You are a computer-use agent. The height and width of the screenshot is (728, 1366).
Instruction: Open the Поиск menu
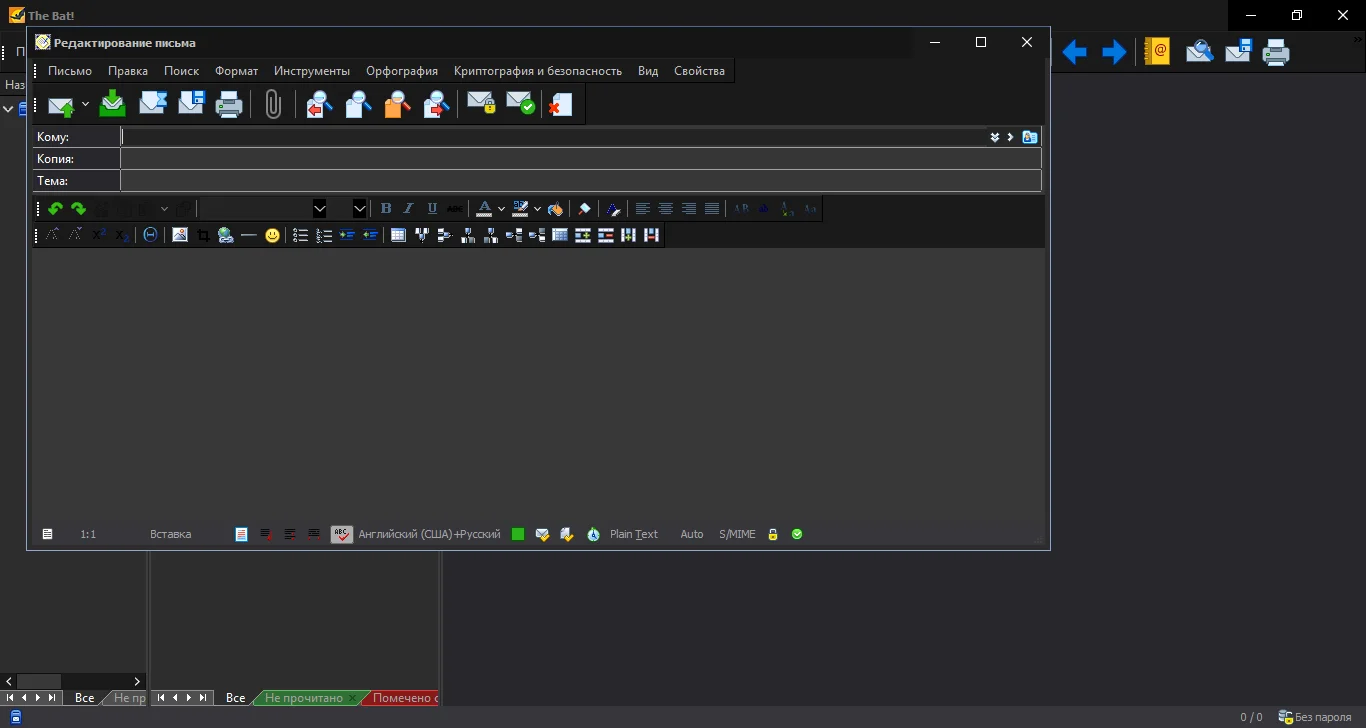182,71
